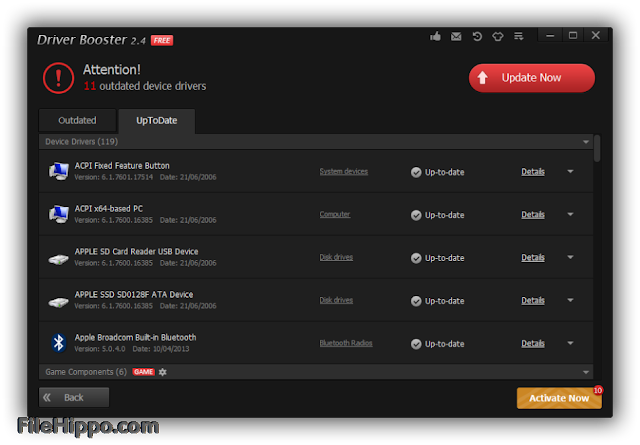Image resolution: width=640 pixels, height=445 pixels.
Task: Click date text '10/04/2013'
Action: 171,349
